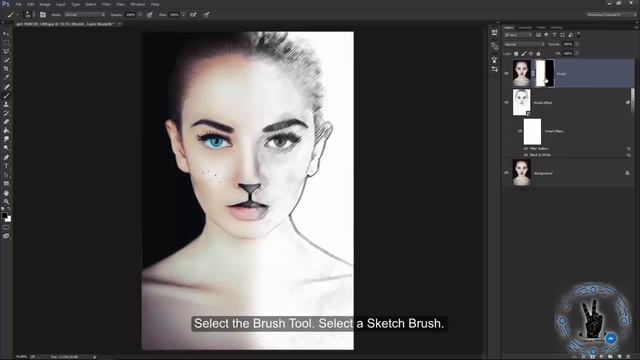Toggle airbrush build-up icon in options bar
The width and height of the screenshot is (640, 360).
click(x=193, y=15)
